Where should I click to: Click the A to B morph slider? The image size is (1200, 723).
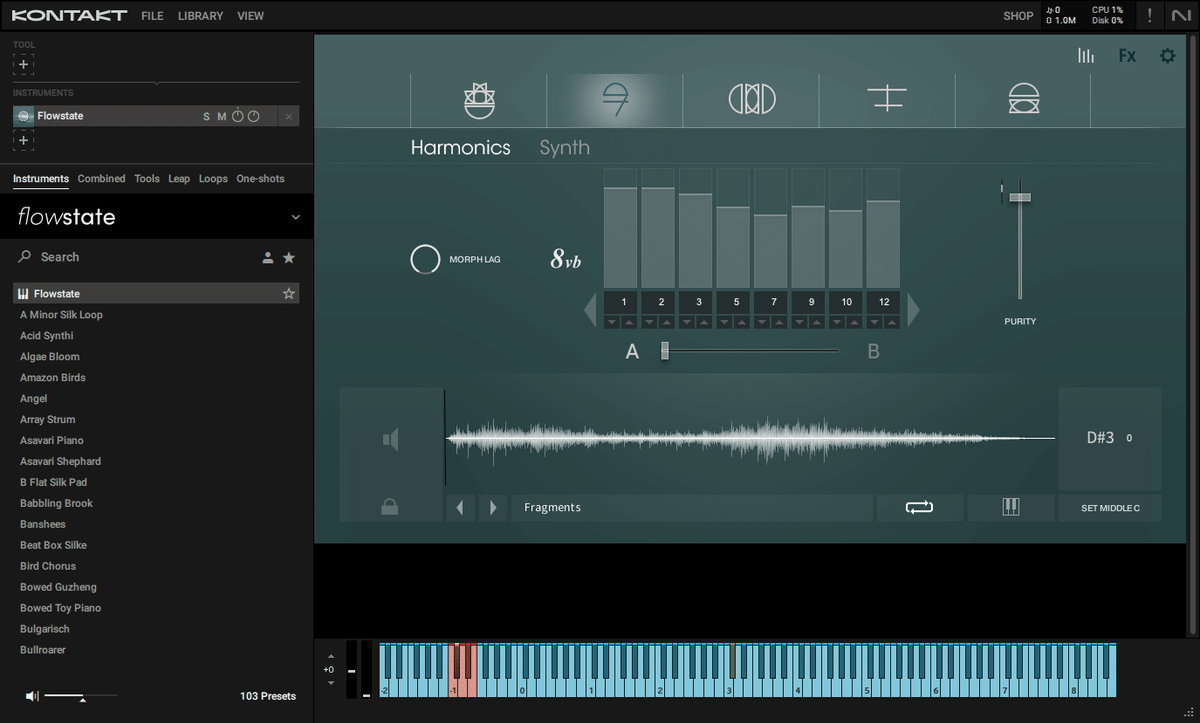(x=751, y=351)
